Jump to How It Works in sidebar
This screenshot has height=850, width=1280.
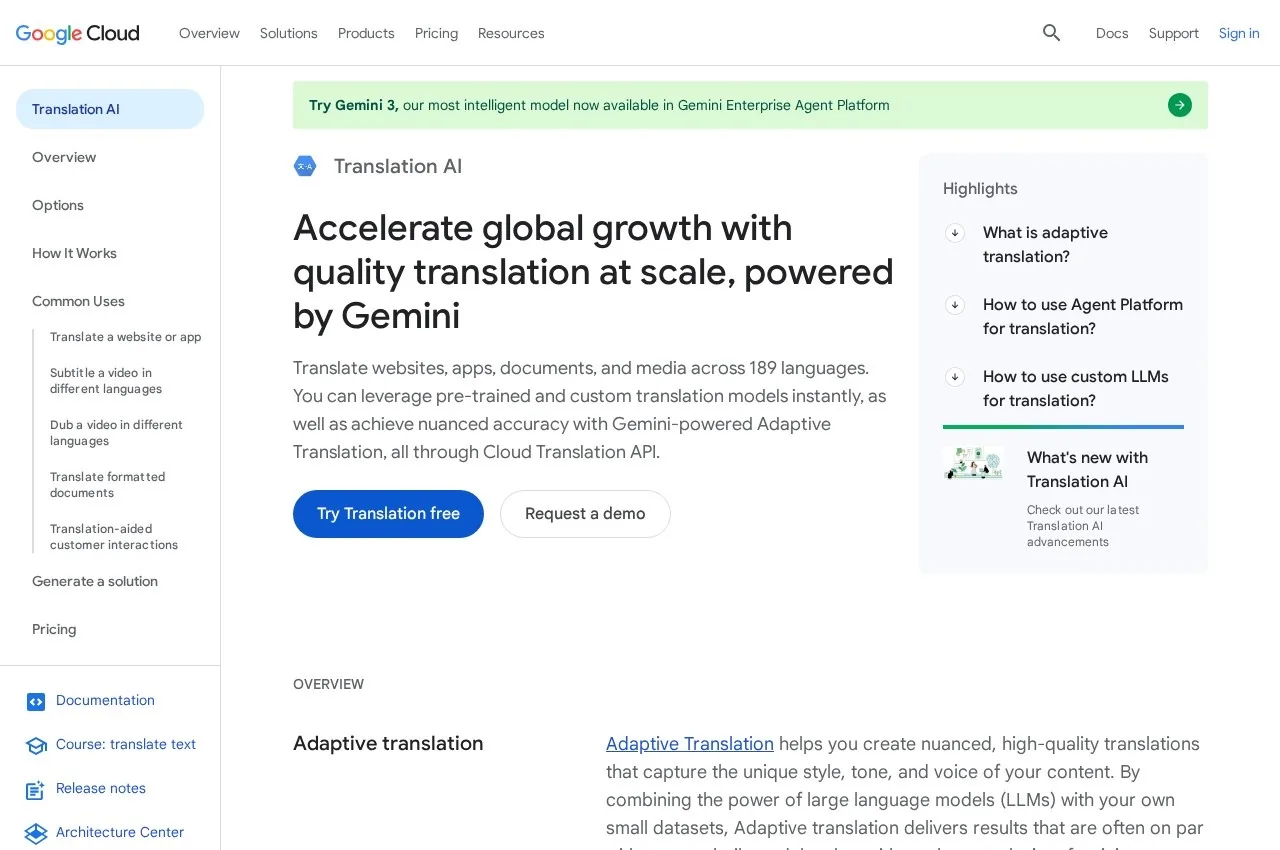[74, 253]
